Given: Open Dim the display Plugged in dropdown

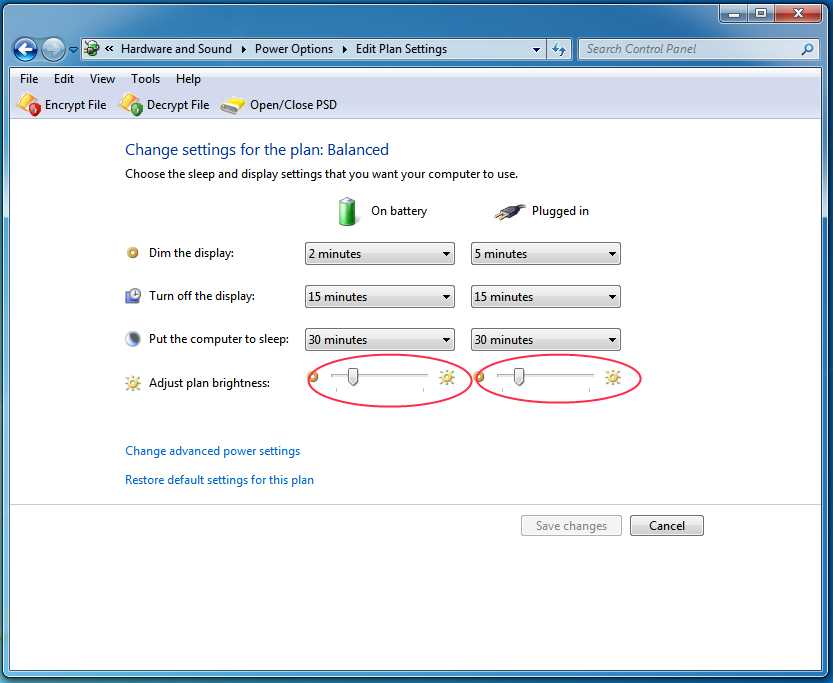Looking at the screenshot, I should pyautogui.click(x=546, y=253).
